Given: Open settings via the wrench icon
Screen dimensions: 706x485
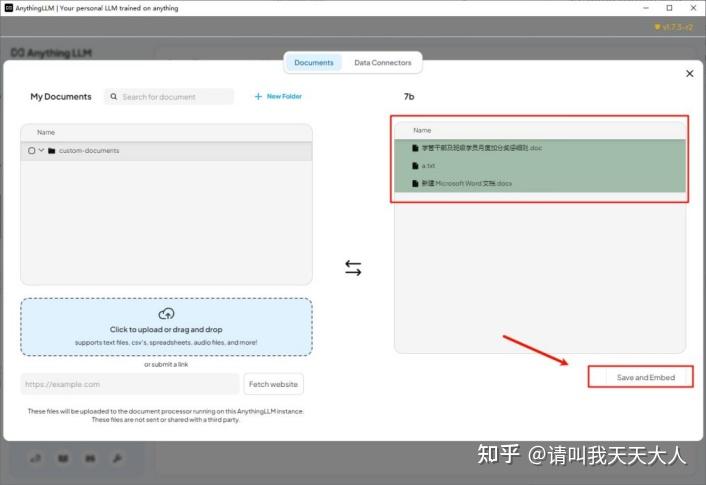Looking at the screenshot, I should [x=117, y=458].
